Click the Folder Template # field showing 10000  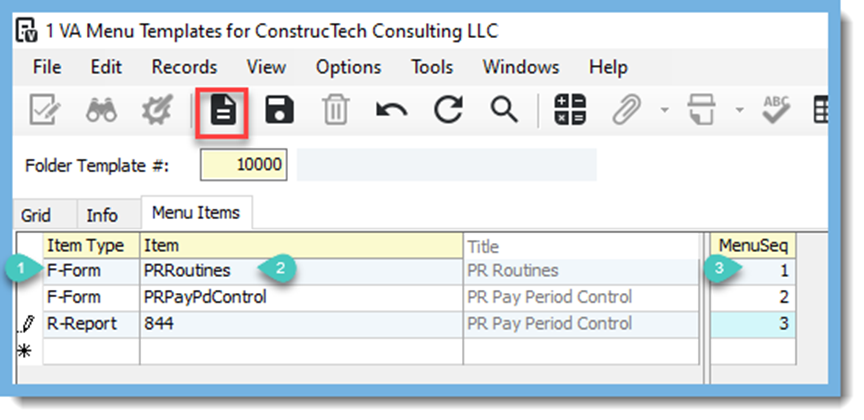click(244, 164)
